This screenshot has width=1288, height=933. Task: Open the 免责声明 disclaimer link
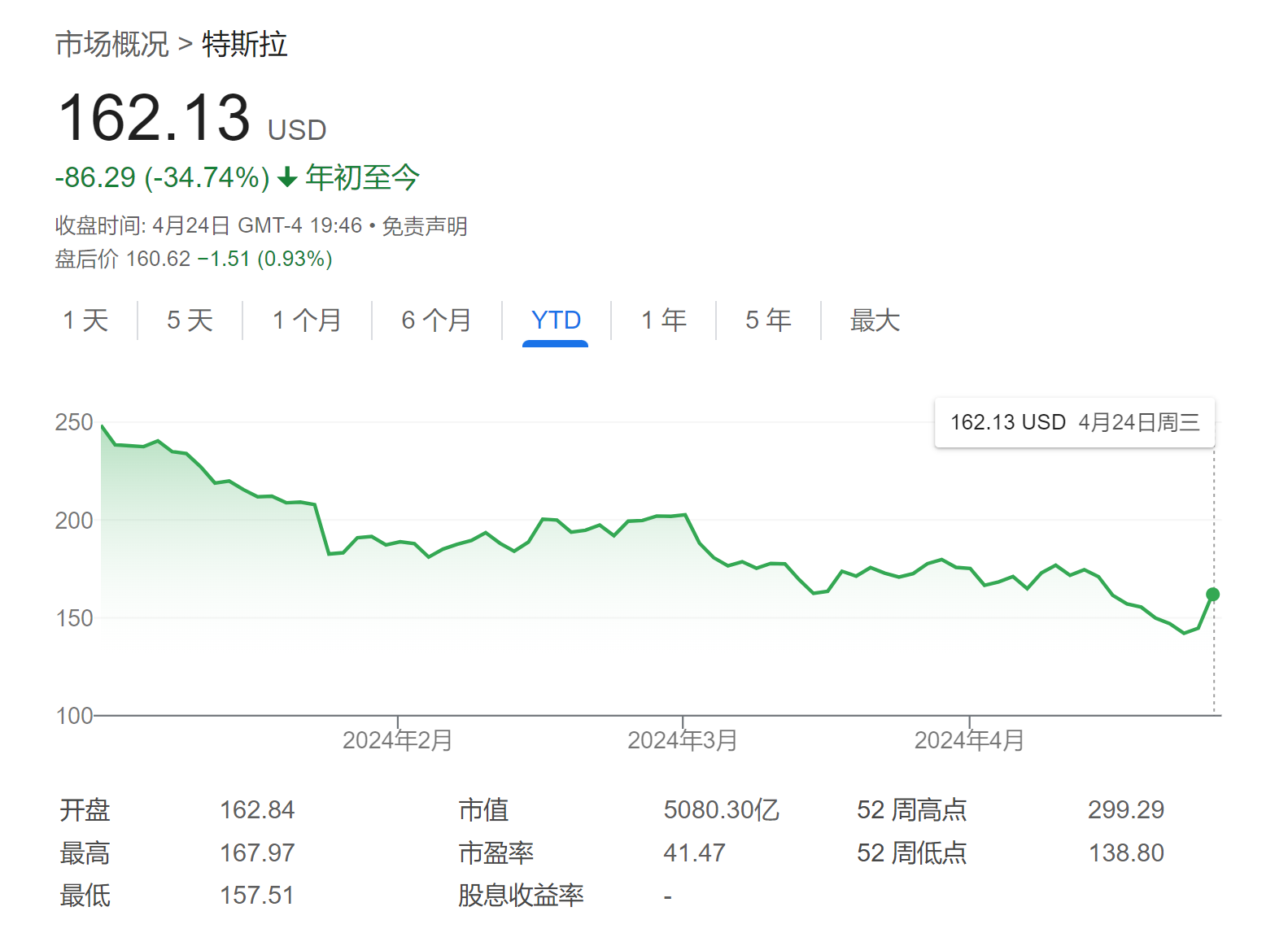pyautogui.click(x=425, y=226)
